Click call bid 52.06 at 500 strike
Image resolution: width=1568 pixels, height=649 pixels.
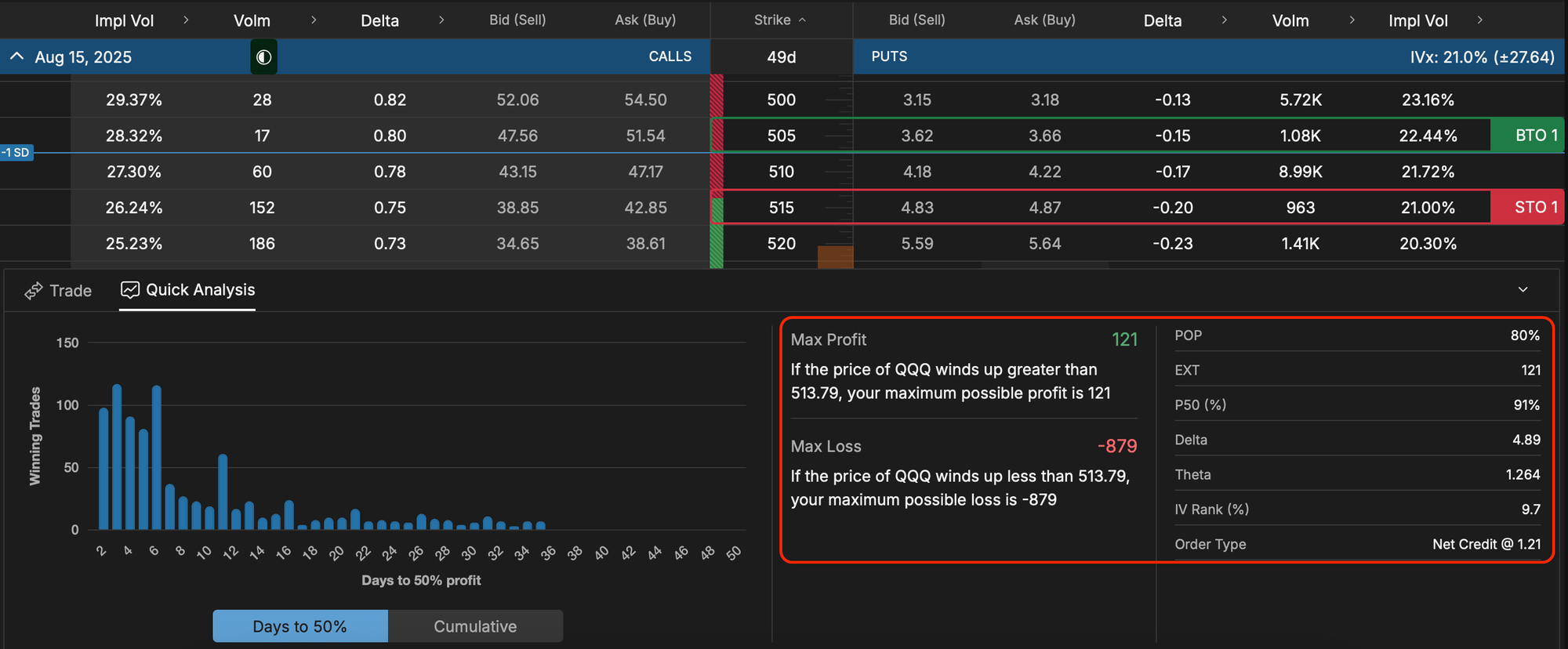pos(518,100)
